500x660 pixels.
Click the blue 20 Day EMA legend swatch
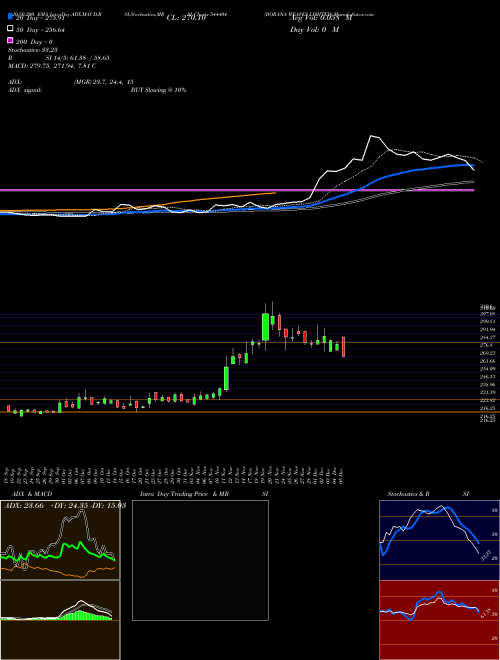coord(10,17)
